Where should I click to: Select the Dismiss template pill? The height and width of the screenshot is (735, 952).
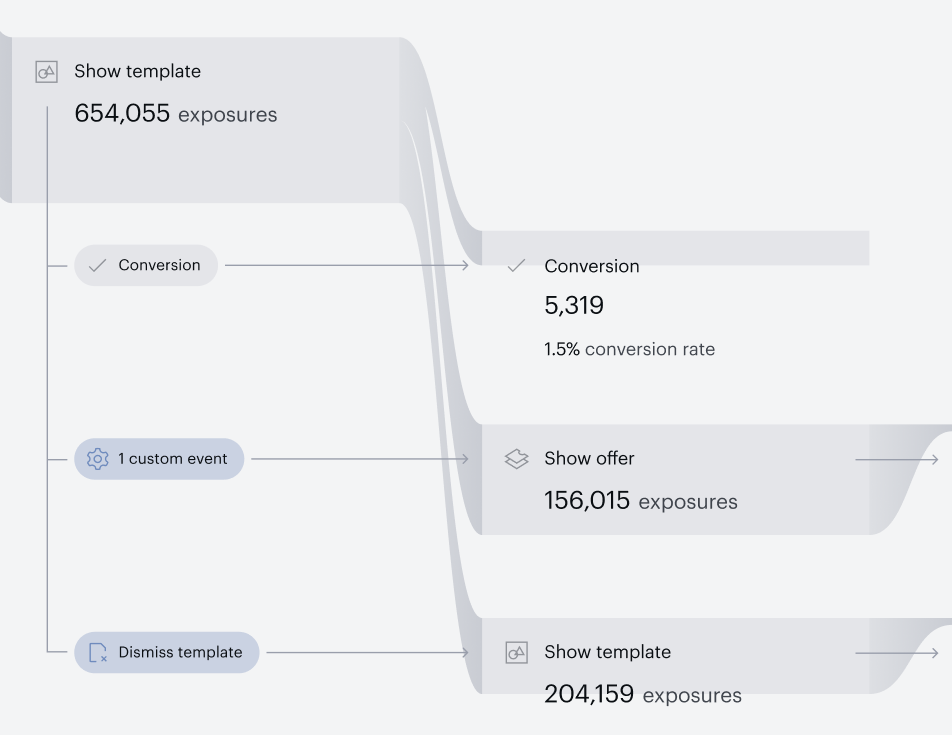tap(166, 652)
